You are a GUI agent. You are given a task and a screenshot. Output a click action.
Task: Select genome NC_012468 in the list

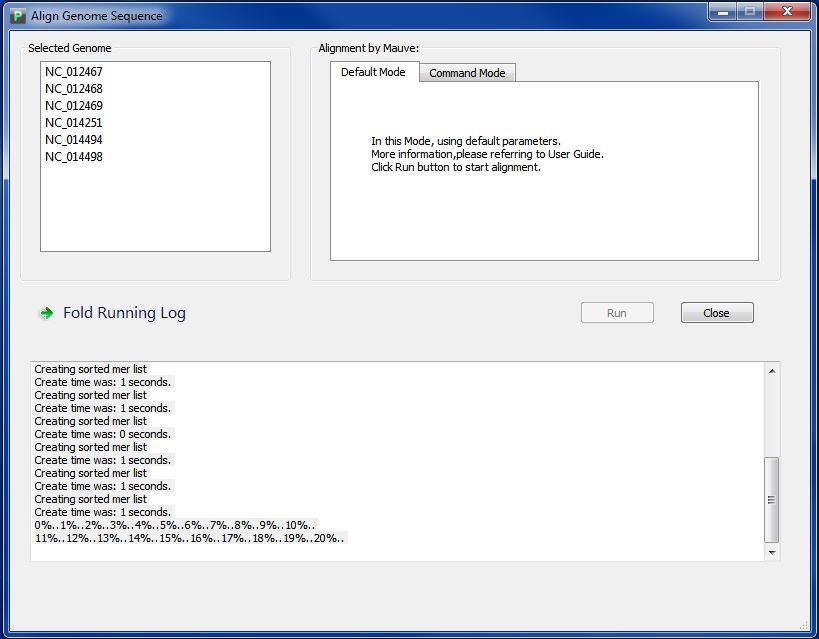click(74, 89)
